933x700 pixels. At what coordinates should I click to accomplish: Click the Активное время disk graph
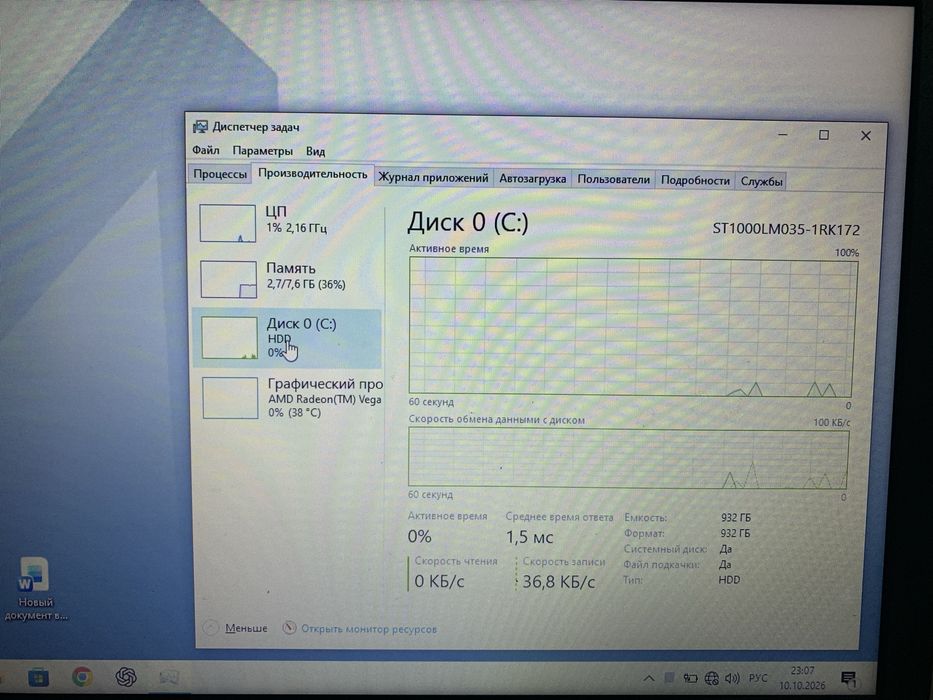[633, 327]
